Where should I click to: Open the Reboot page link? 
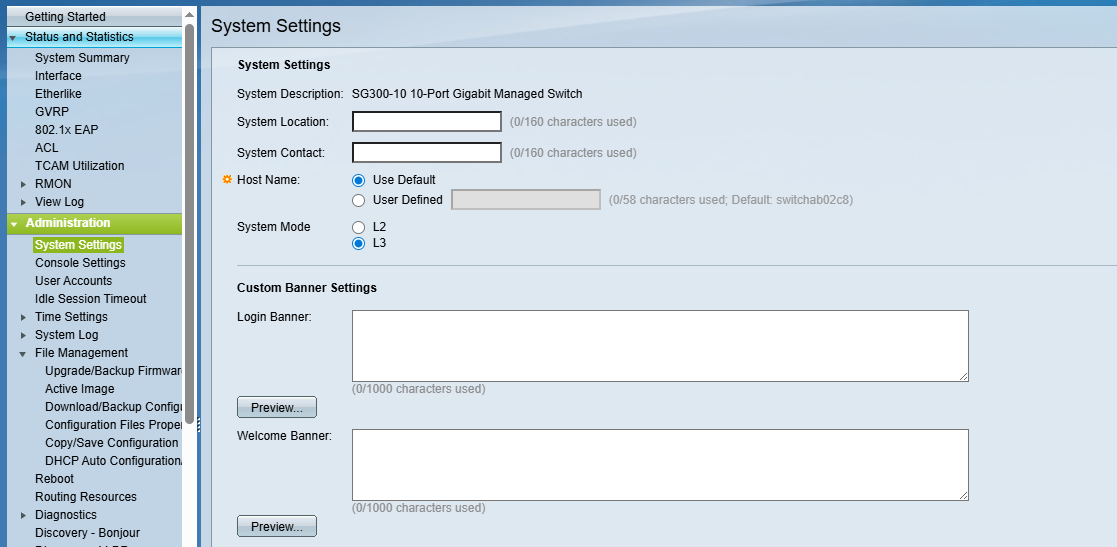[x=54, y=479]
